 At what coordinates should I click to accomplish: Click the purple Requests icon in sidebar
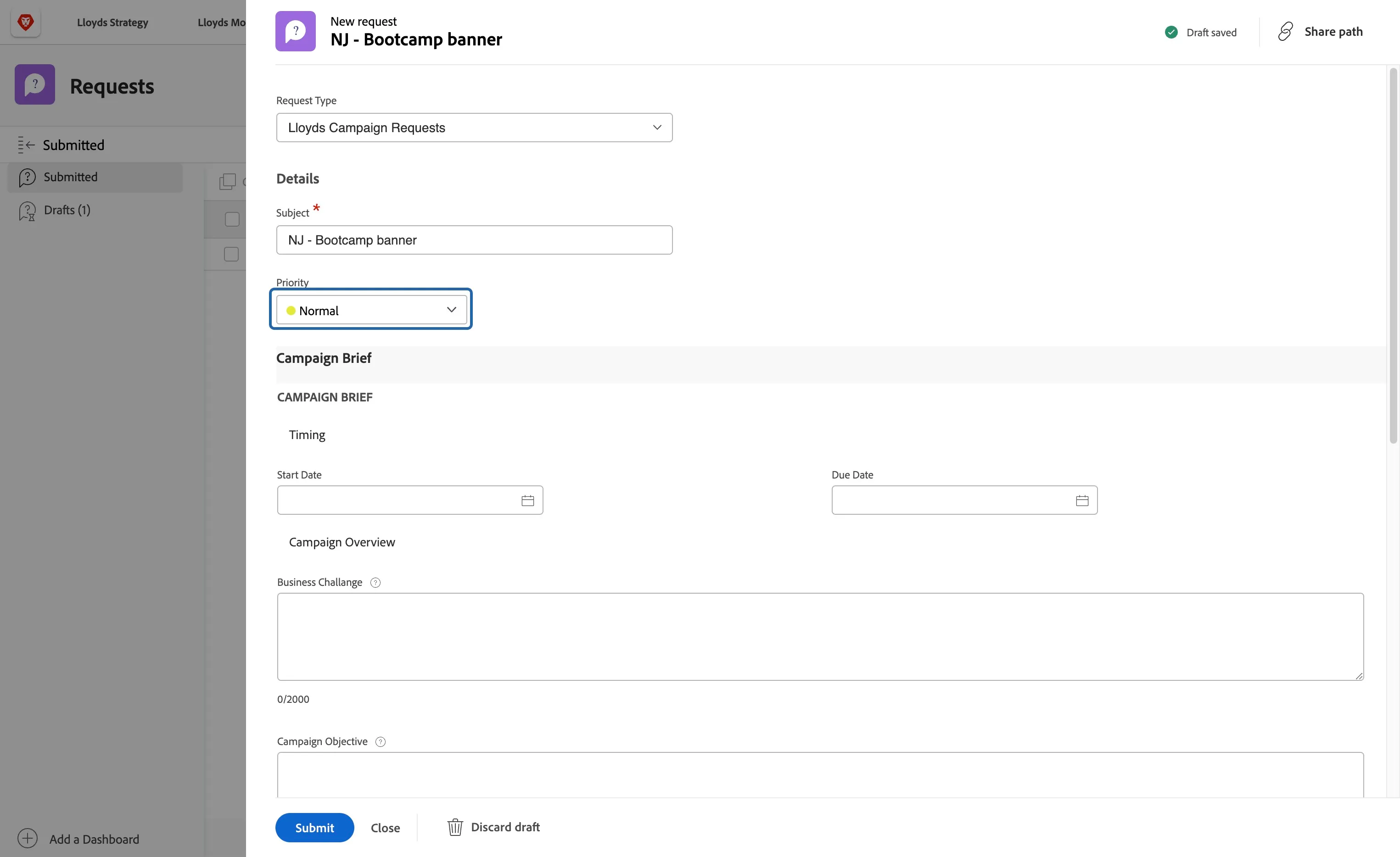(35, 84)
